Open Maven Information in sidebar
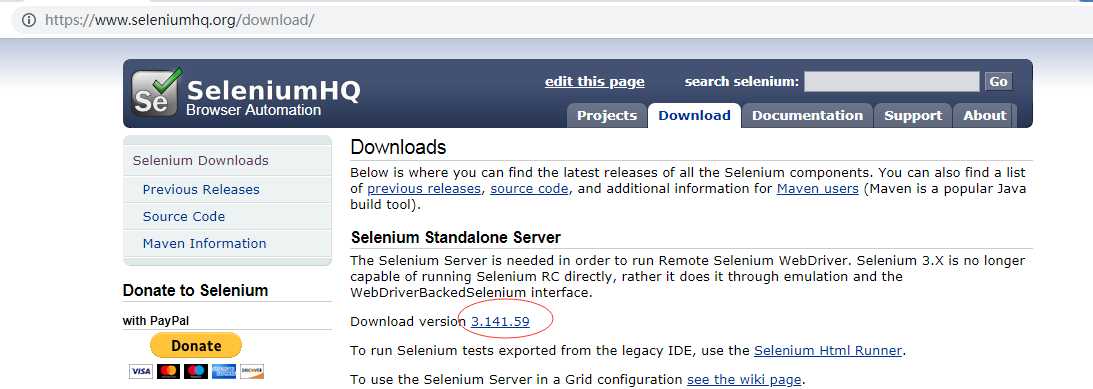Screen dimensions: 1093x389 [x=204, y=243]
